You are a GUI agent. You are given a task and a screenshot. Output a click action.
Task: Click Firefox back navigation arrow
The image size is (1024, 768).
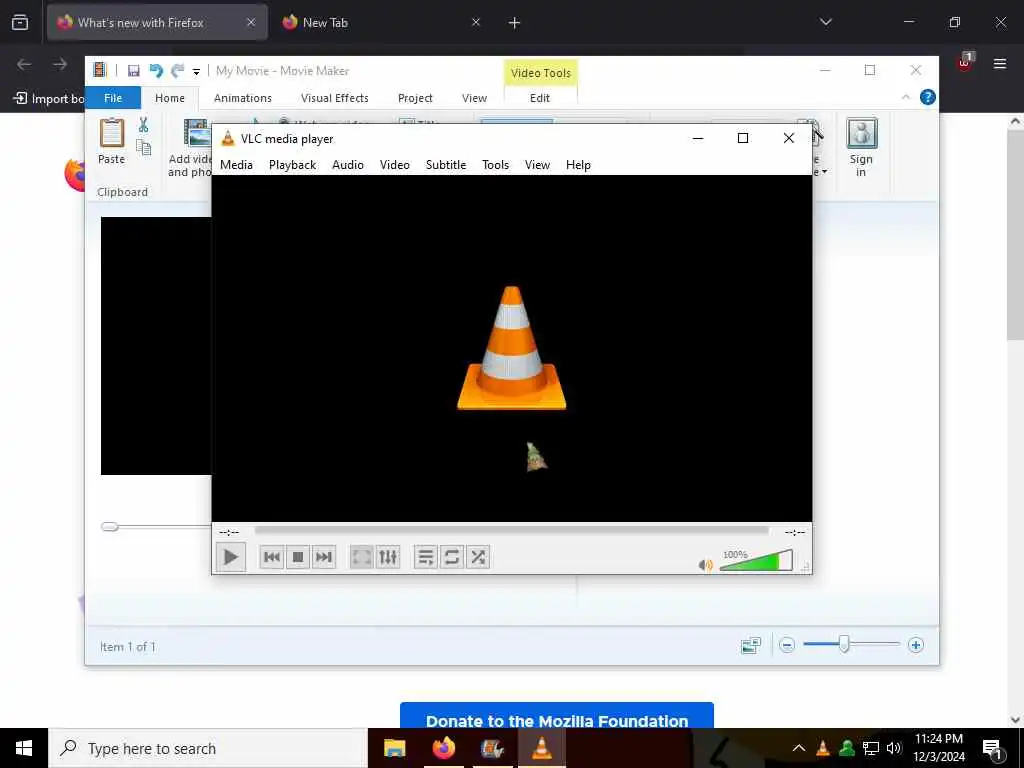pos(24,64)
